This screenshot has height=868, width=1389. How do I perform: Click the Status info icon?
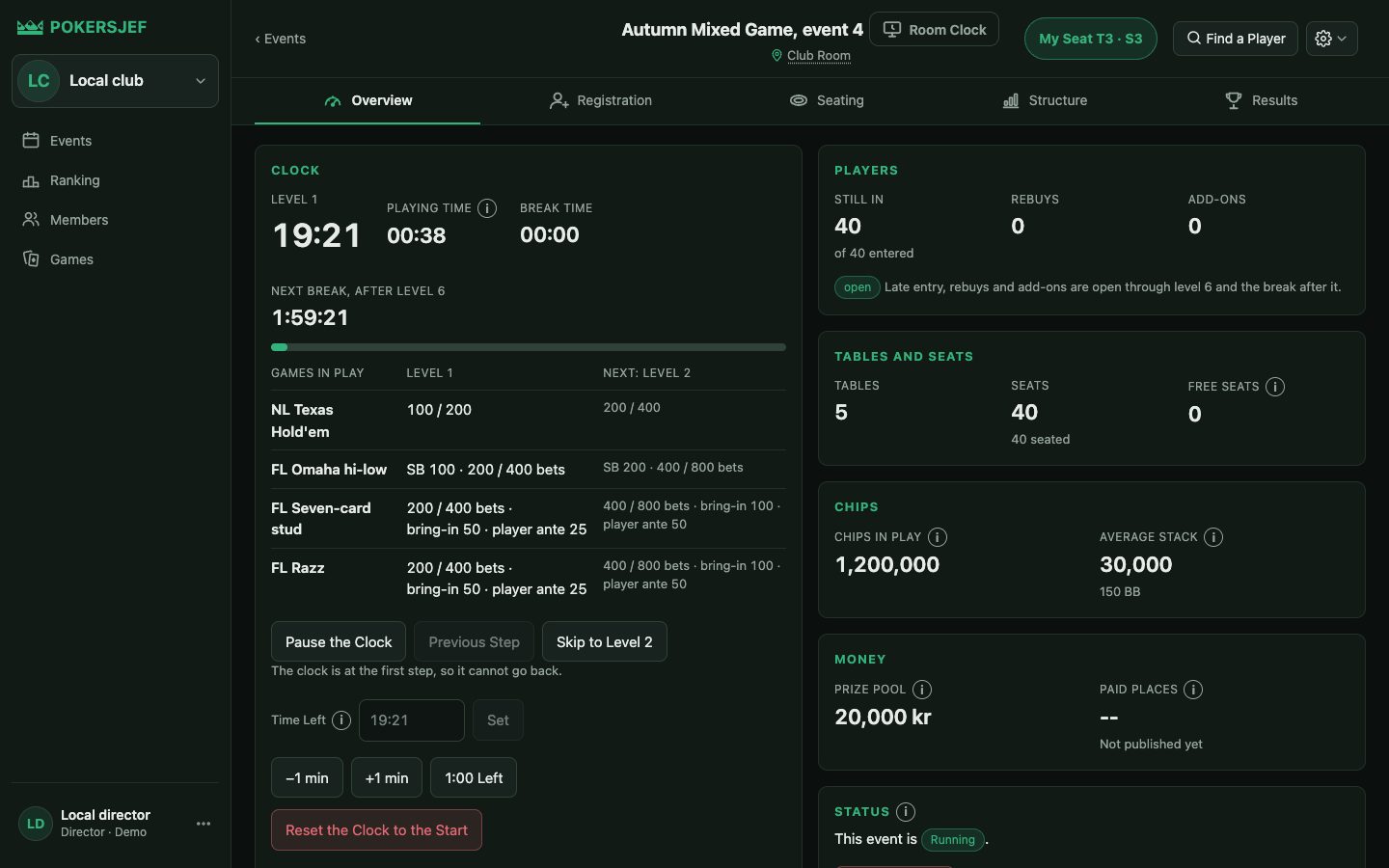coord(906,812)
